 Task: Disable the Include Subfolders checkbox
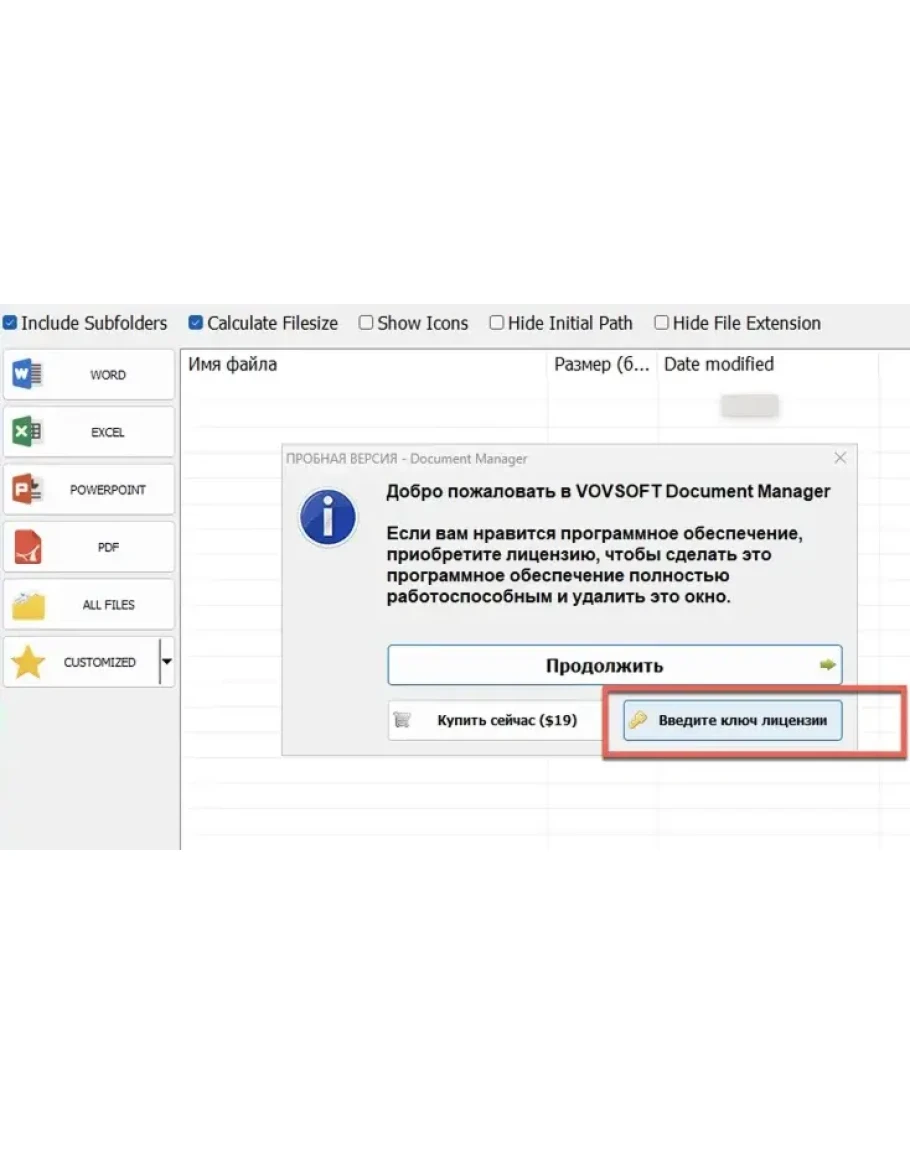[10, 323]
